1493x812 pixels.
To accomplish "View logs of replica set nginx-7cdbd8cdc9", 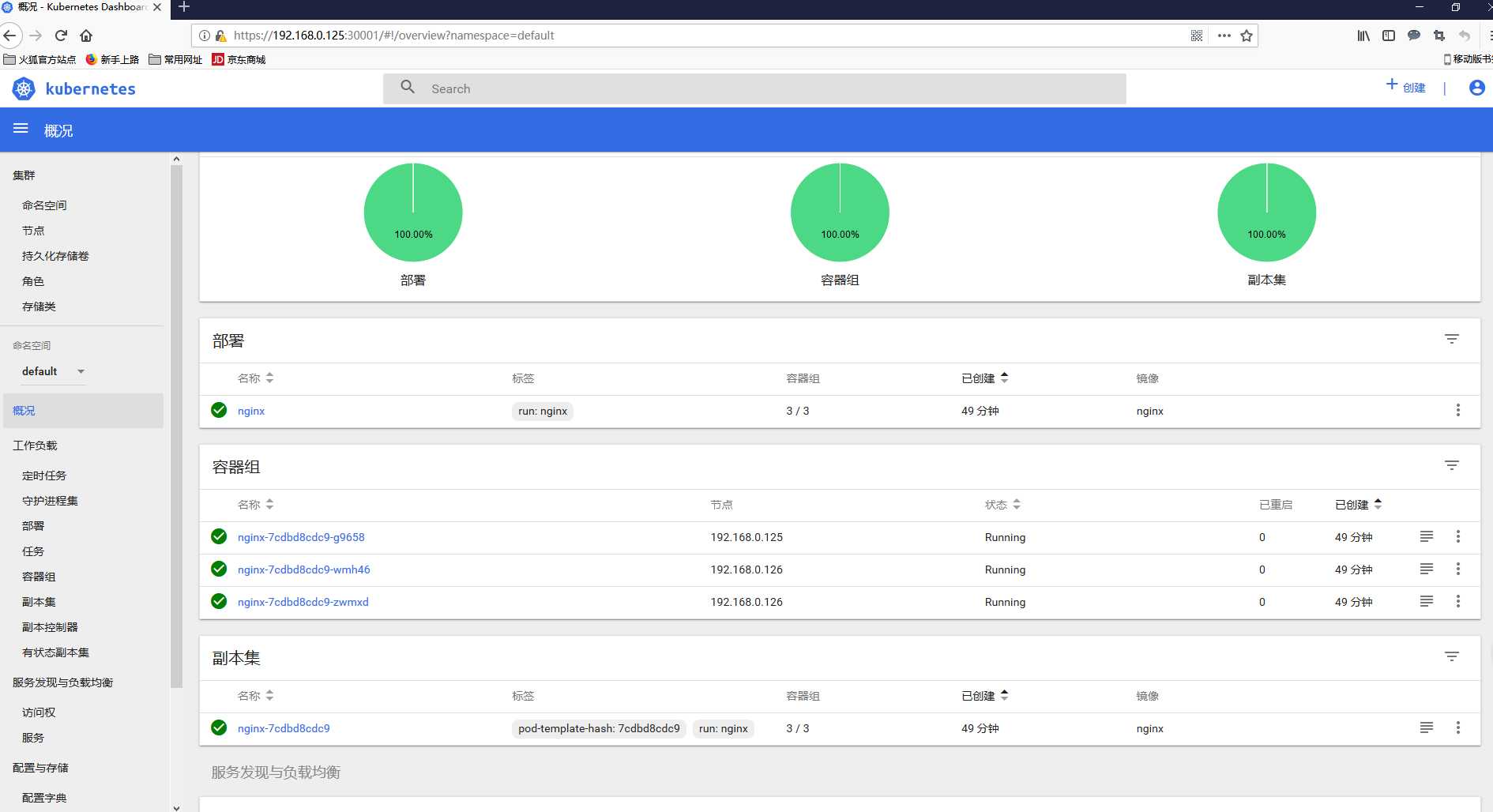I will [1426, 727].
